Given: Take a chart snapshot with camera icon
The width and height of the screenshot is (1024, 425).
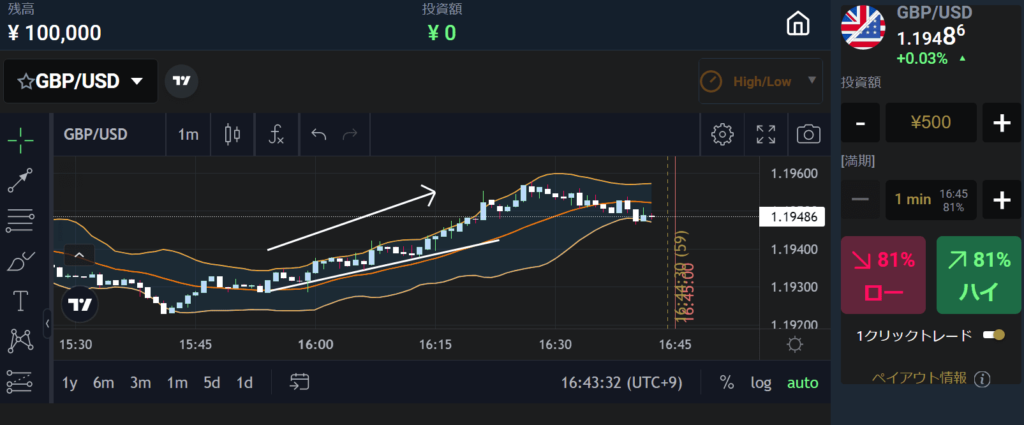Looking at the screenshot, I should (x=808, y=135).
